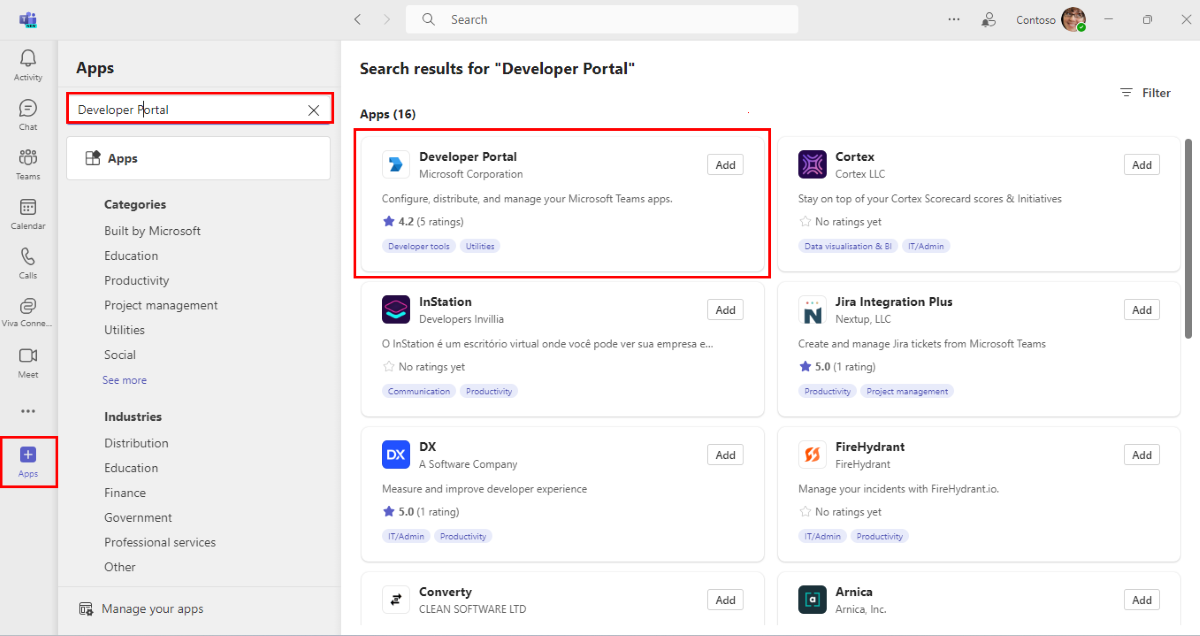This screenshot has height=636, width=1200.
Task: Choose Education under Categories
Action: (x=131, y=256)
